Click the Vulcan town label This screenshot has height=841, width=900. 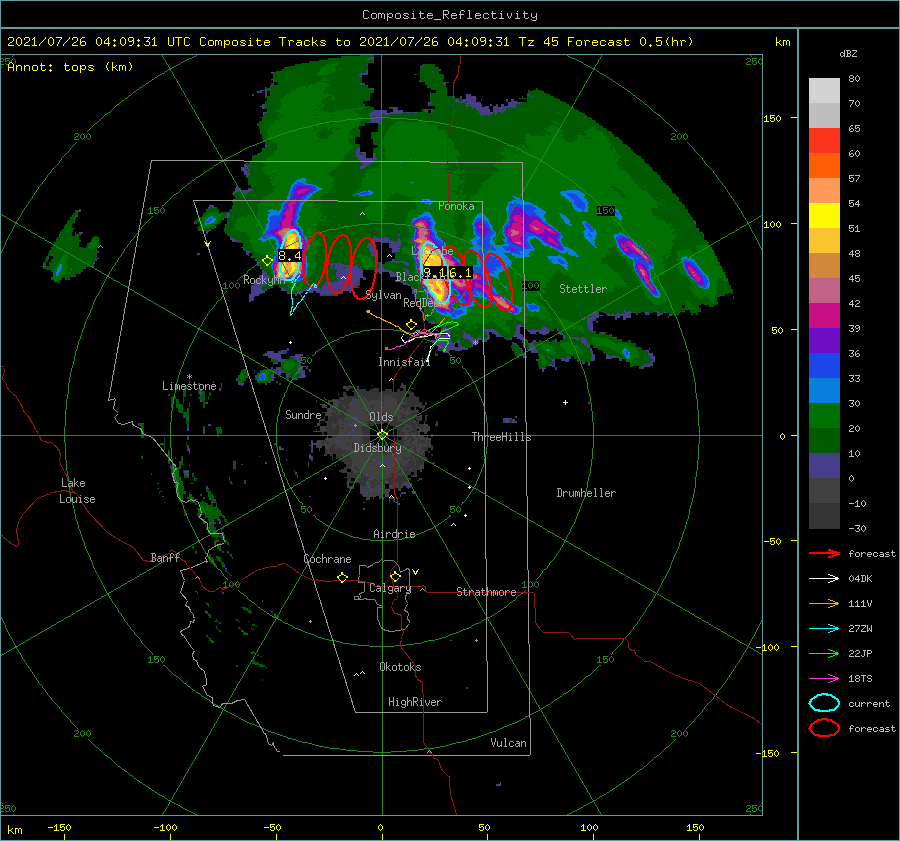(x=509, y=743)
